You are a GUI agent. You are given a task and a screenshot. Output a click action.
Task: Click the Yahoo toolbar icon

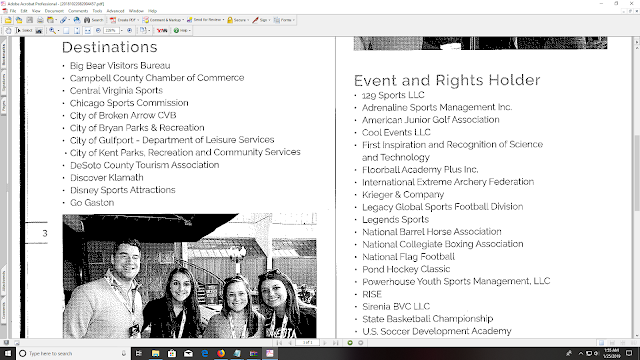162,31
